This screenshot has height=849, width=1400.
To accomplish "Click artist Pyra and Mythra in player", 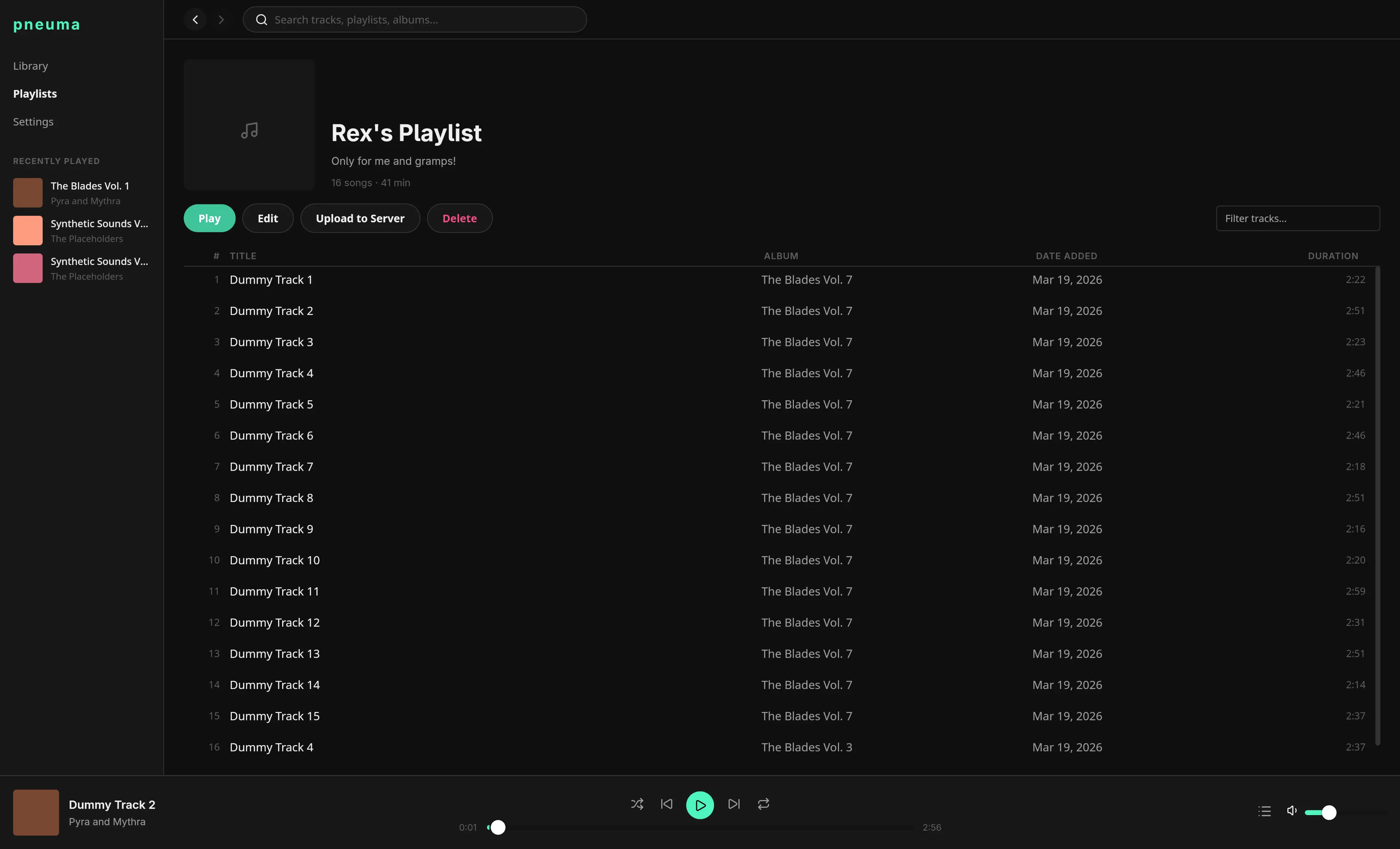I will [107, 822].
